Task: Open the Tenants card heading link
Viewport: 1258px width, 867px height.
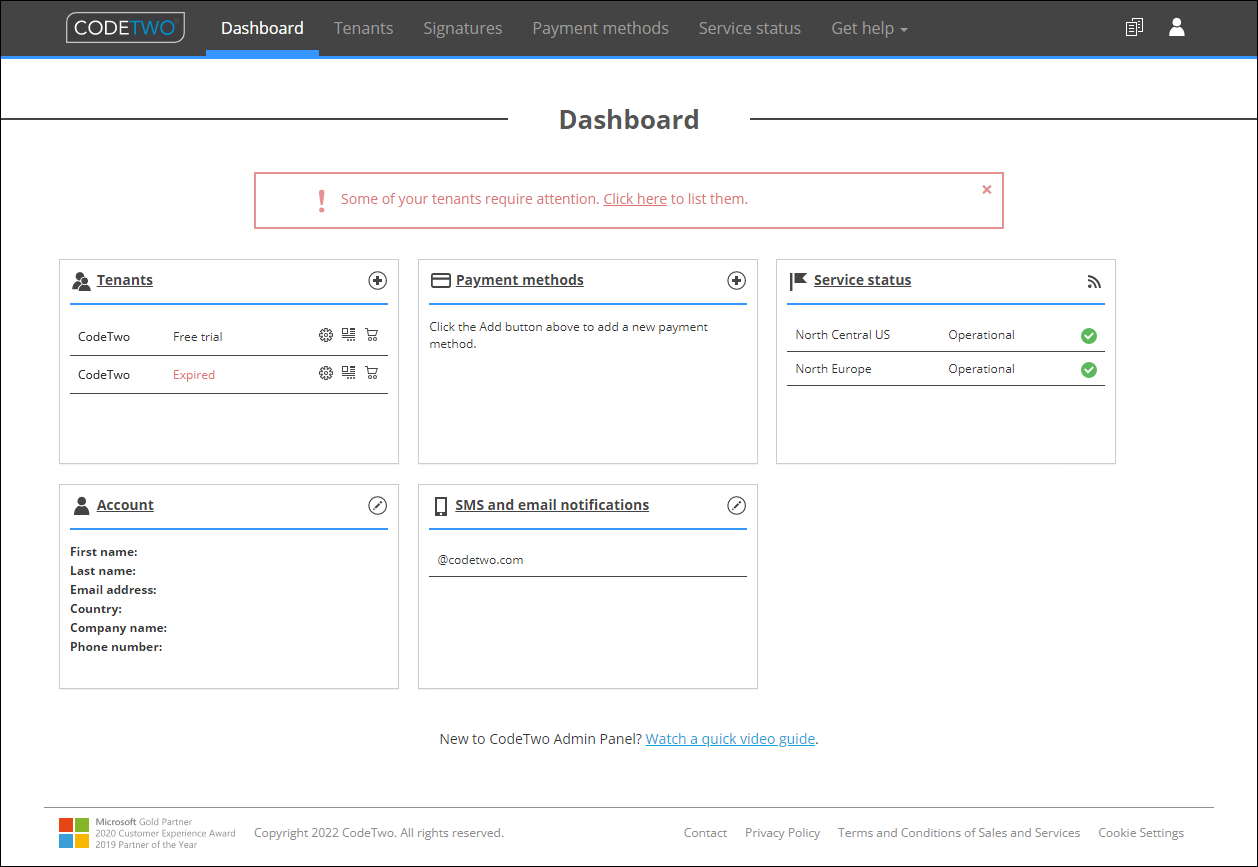Action: point(125,280)
